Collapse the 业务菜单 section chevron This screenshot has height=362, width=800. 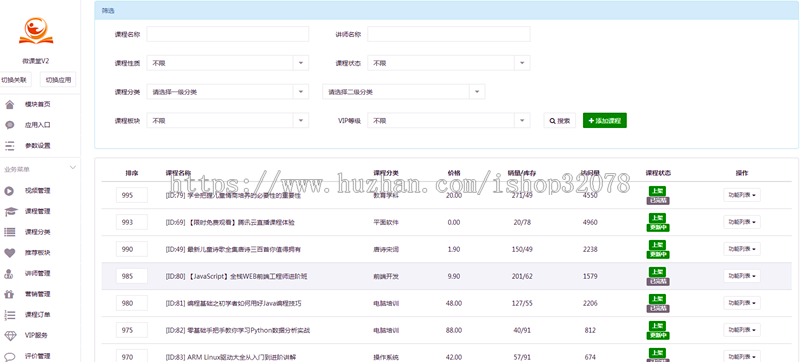pos(72,168)
